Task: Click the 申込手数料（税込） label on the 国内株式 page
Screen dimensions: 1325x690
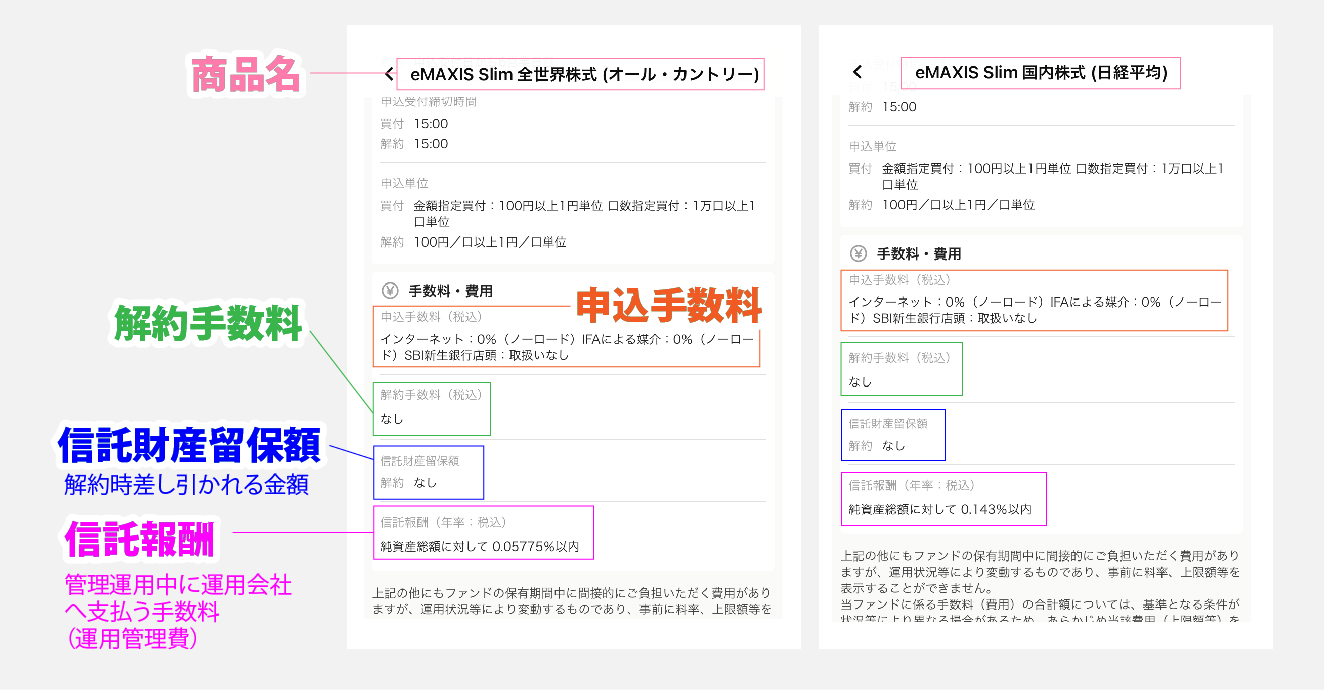Action: 900,280
